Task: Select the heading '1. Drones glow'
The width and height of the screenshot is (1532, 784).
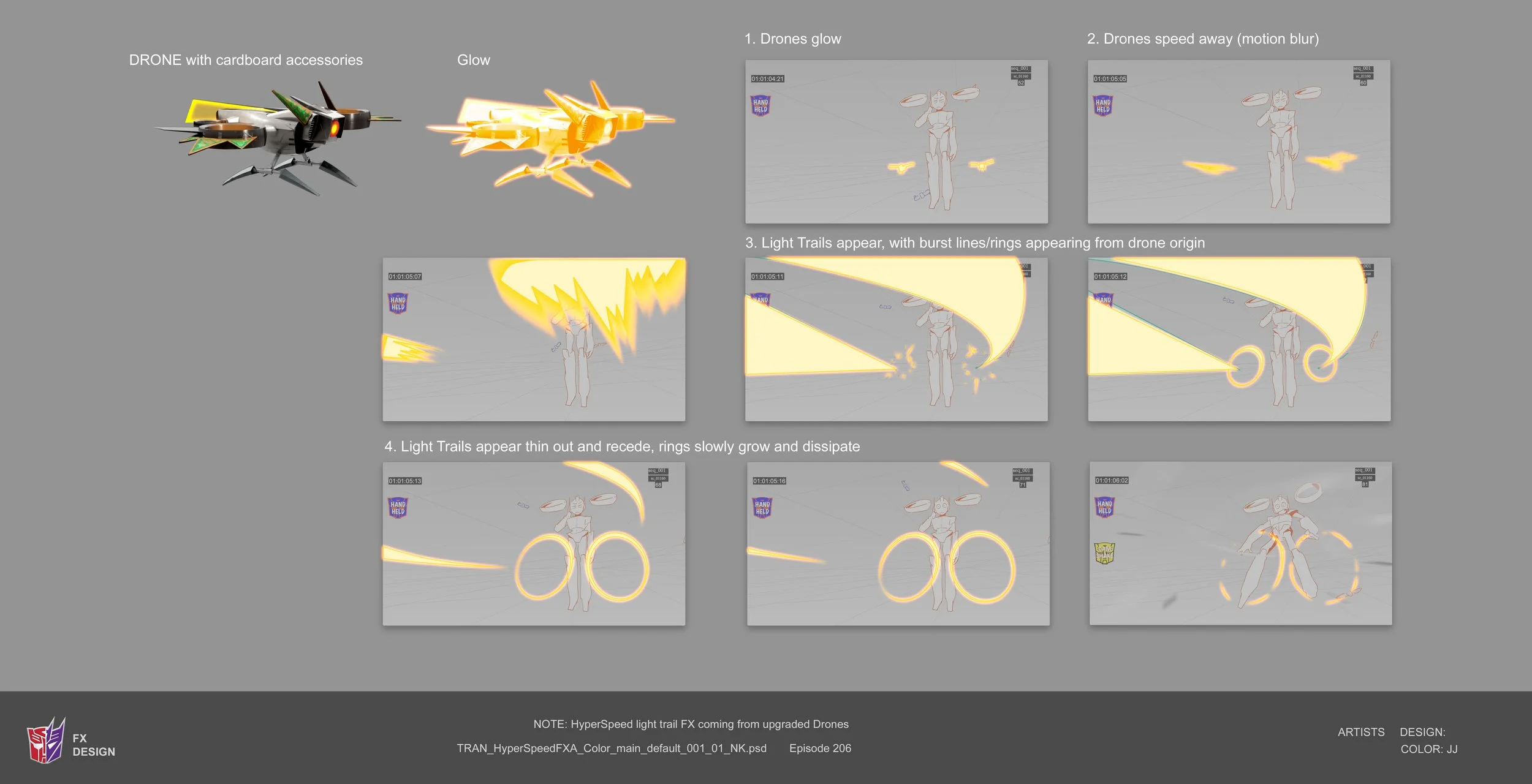Action: click(793, 38)
